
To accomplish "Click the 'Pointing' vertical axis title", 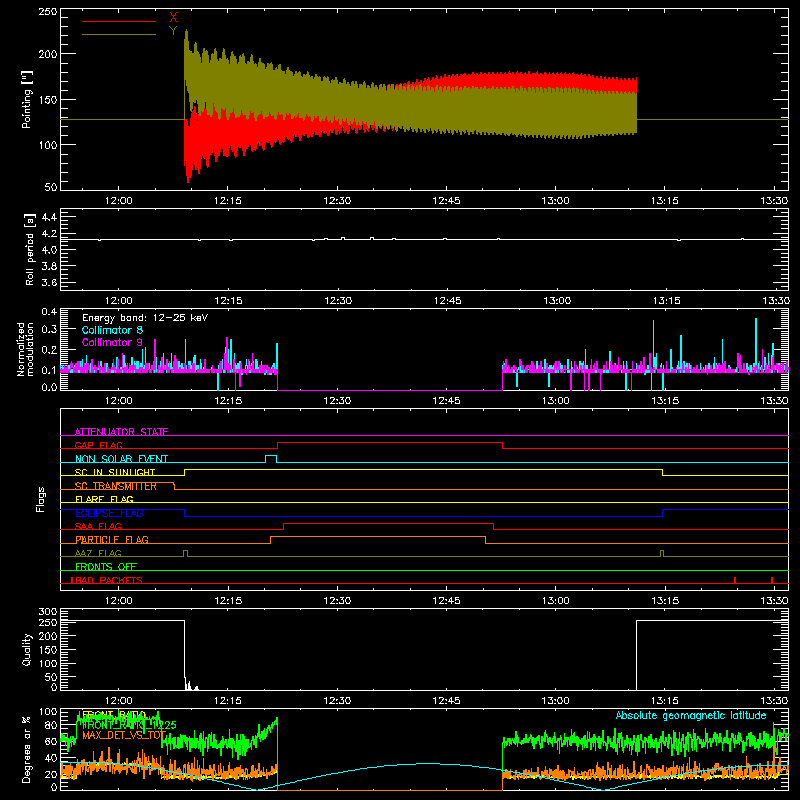I will (x=27, y=99).
